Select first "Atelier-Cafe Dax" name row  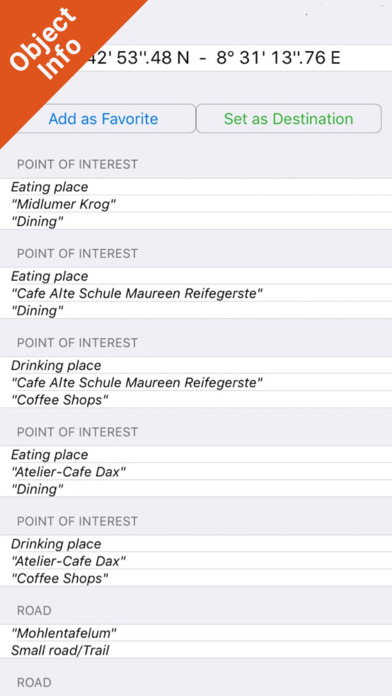click(x=196, y=472)
